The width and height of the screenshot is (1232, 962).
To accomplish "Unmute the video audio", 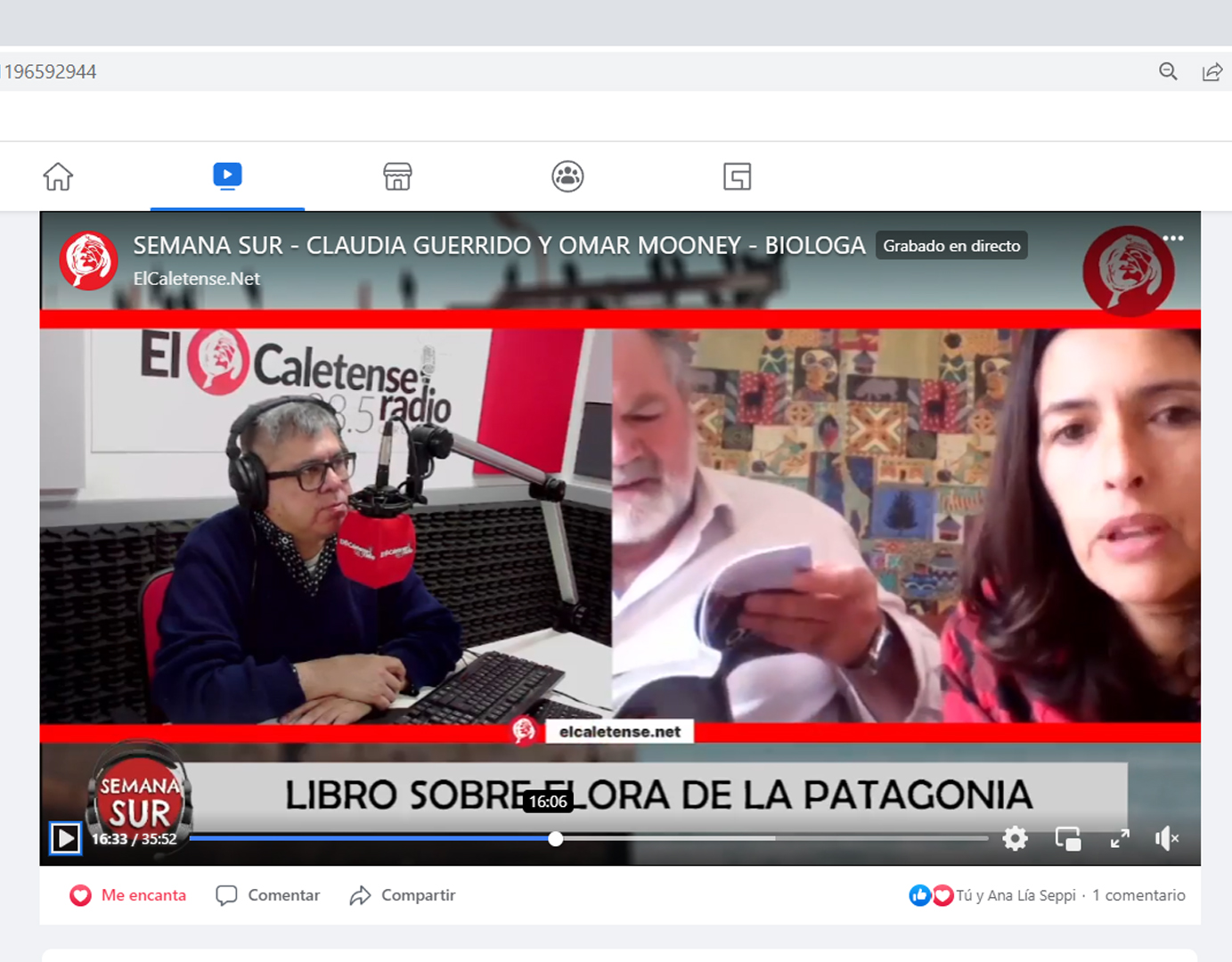I will pos(1165,838).
